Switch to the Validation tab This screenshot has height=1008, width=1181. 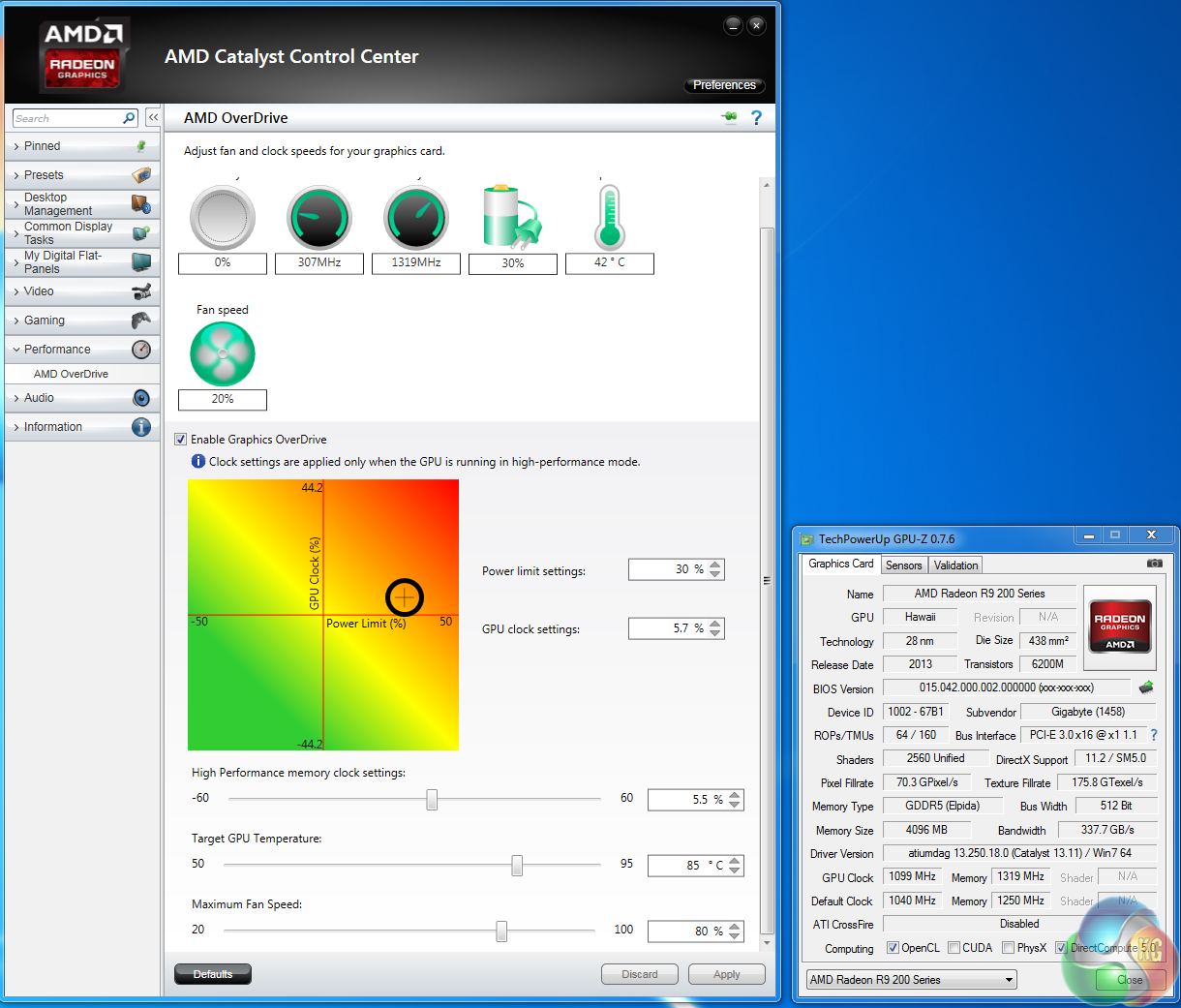(x=955, y=565)
